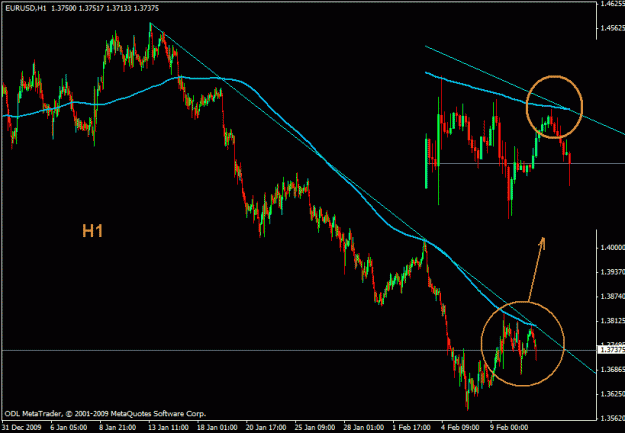Click the 25 Jan 09:00 time label
This screenshot has height=433, width=625.
[x=315, y=427]
